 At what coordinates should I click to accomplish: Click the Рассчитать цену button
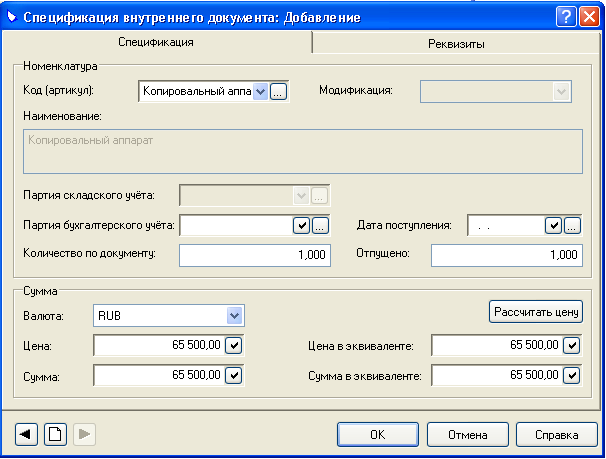point(536,311)
